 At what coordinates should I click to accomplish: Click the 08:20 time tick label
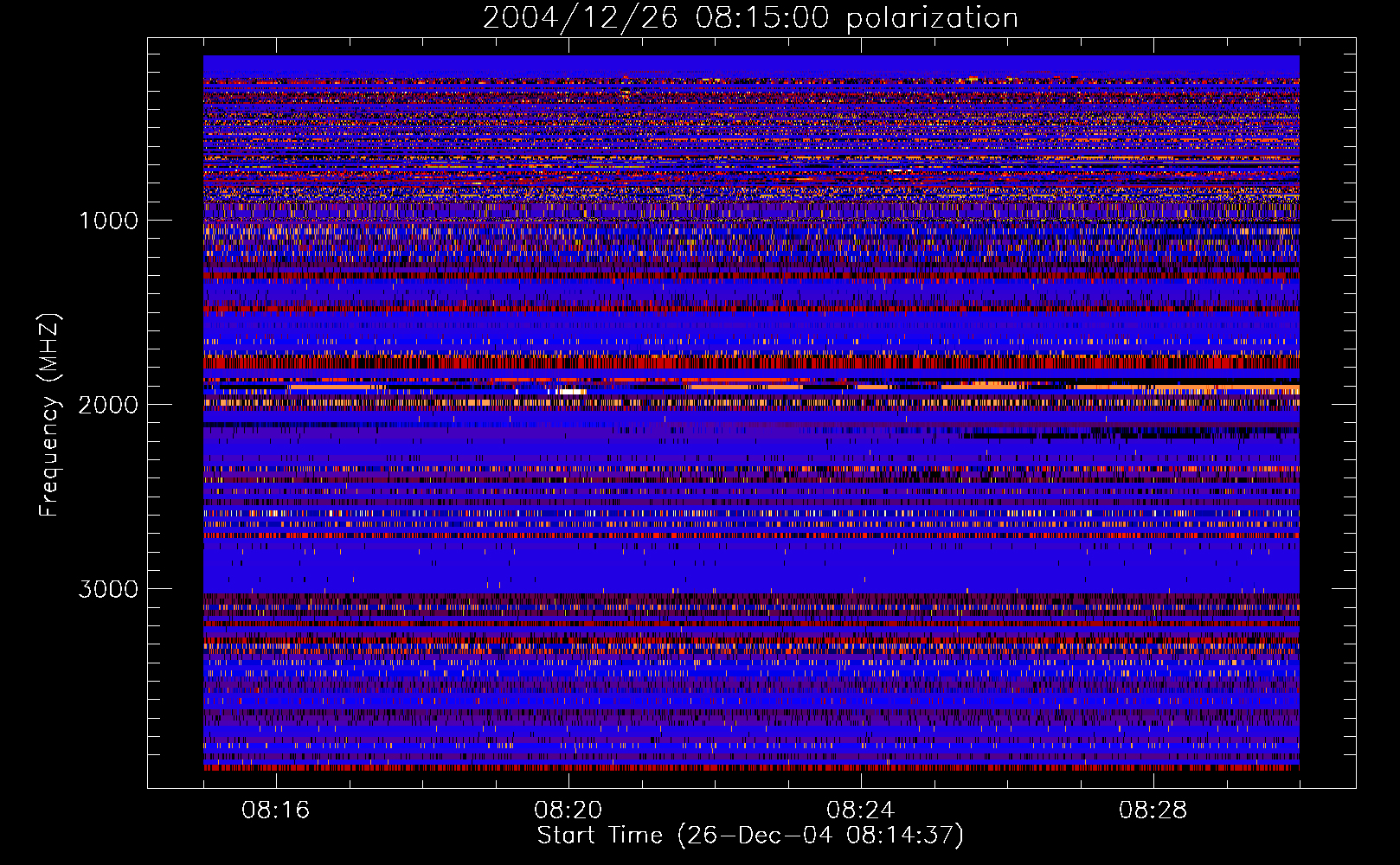568,811
